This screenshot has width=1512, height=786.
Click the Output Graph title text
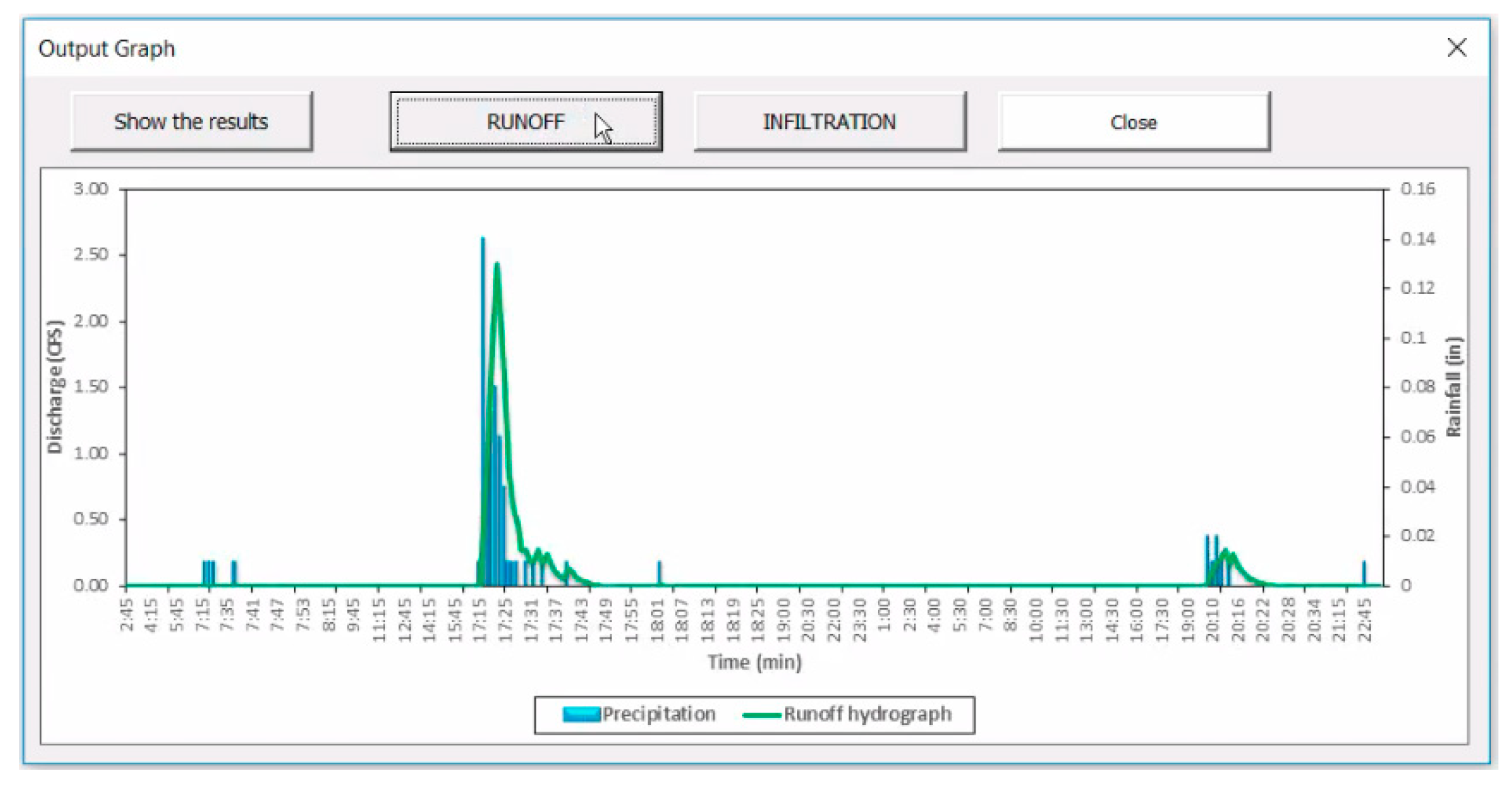(x=107, y=49)
